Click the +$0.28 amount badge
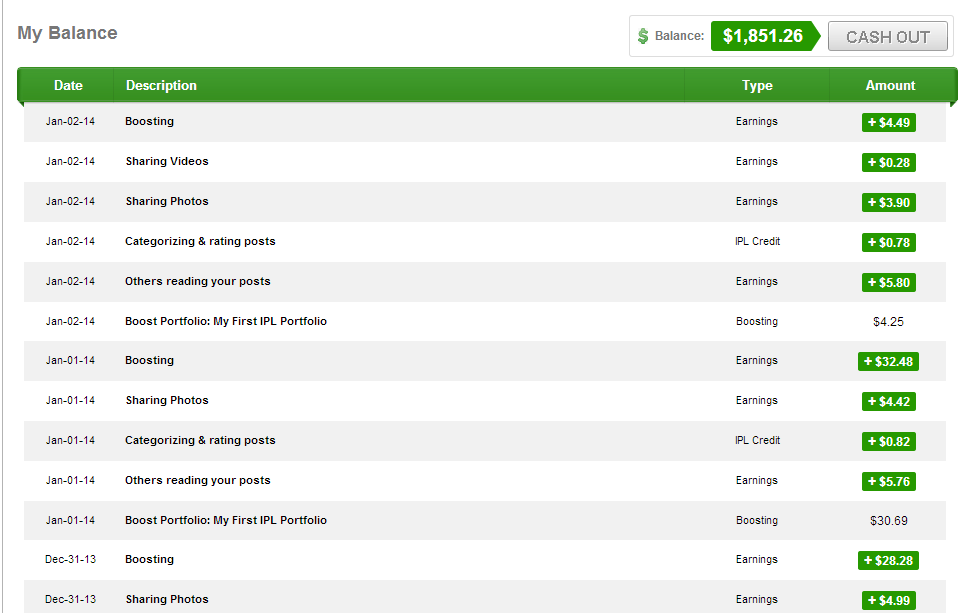The height and width of the screenshot is (613, 971). (x=888, y=162)
